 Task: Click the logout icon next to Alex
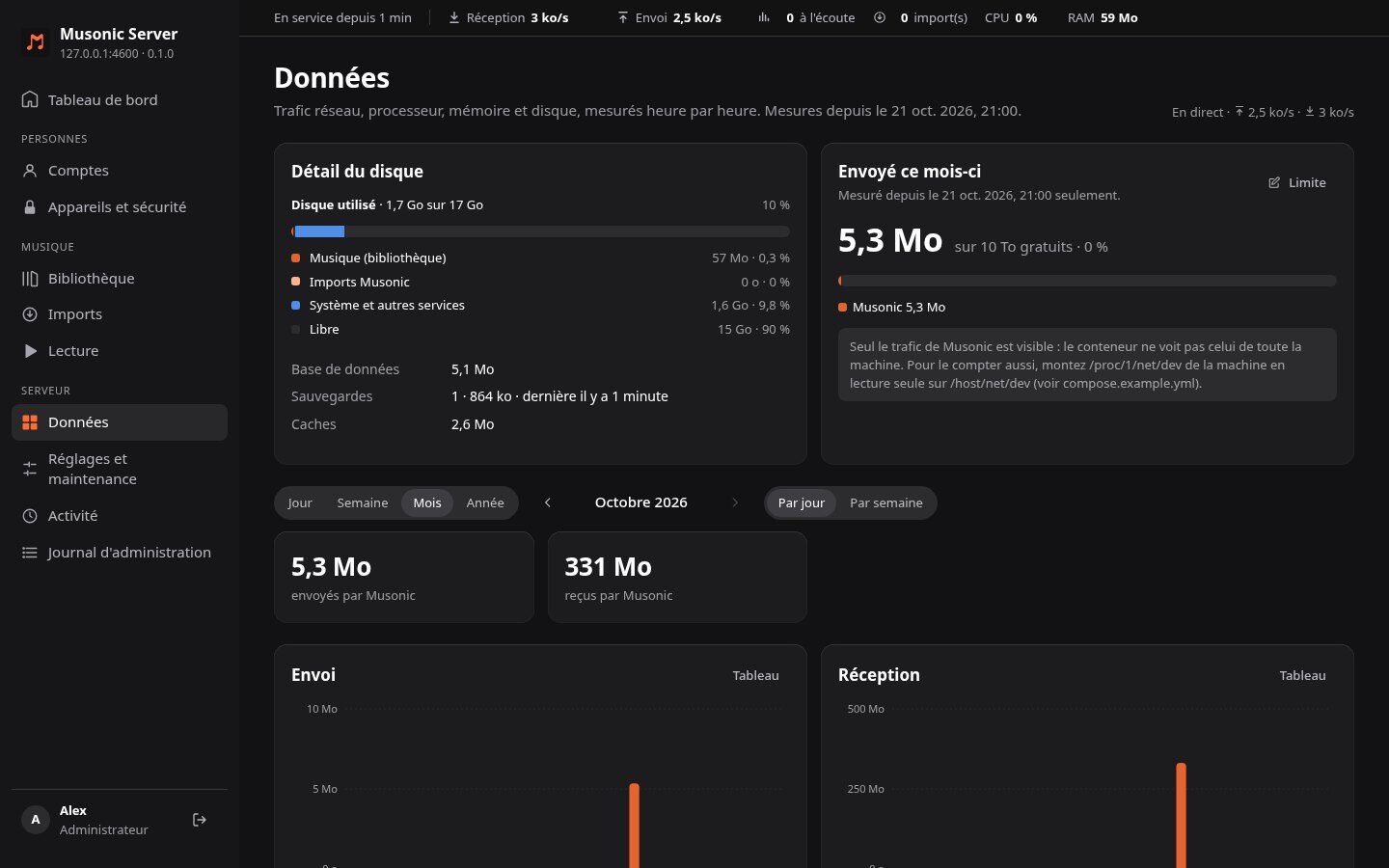200,820
